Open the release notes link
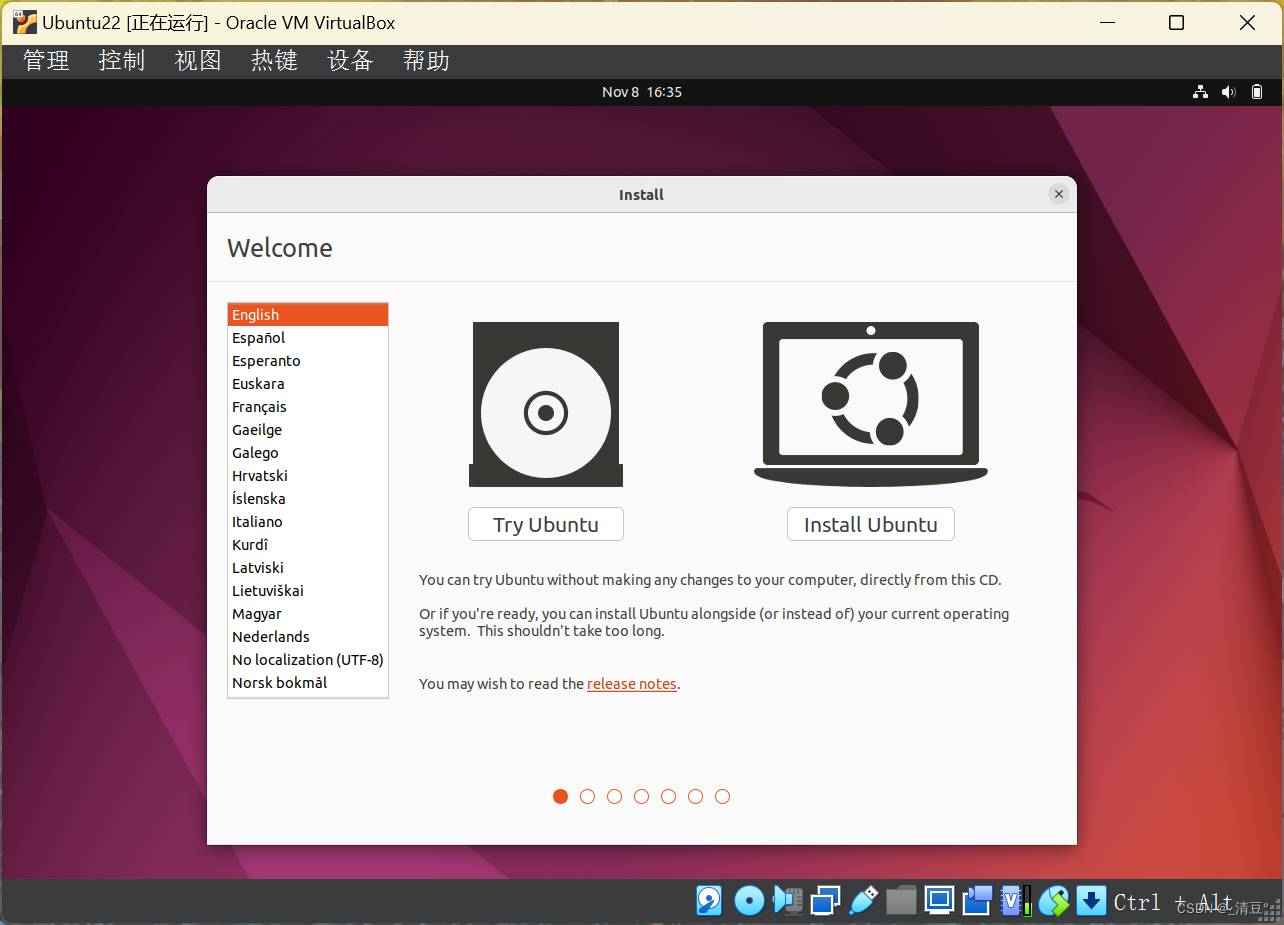The width and height of the screenshot is (1284, 925). [632, 684]
